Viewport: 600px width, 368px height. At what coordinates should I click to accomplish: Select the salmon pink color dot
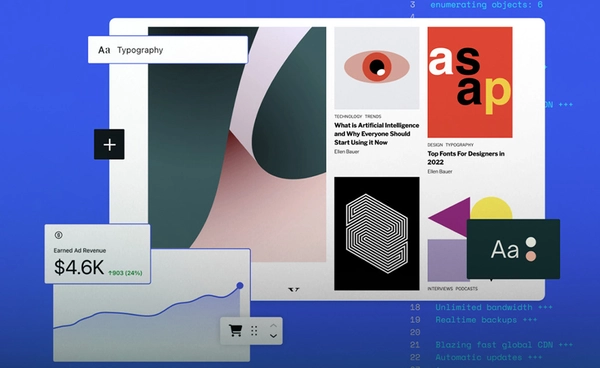(531, 256)
